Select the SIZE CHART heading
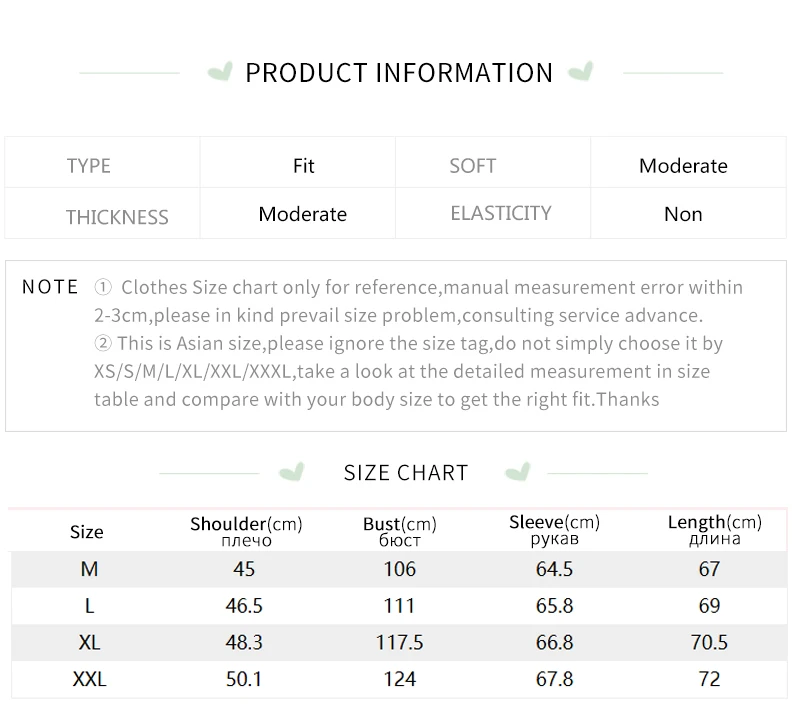Screen dimensions: 800x716 406,473
